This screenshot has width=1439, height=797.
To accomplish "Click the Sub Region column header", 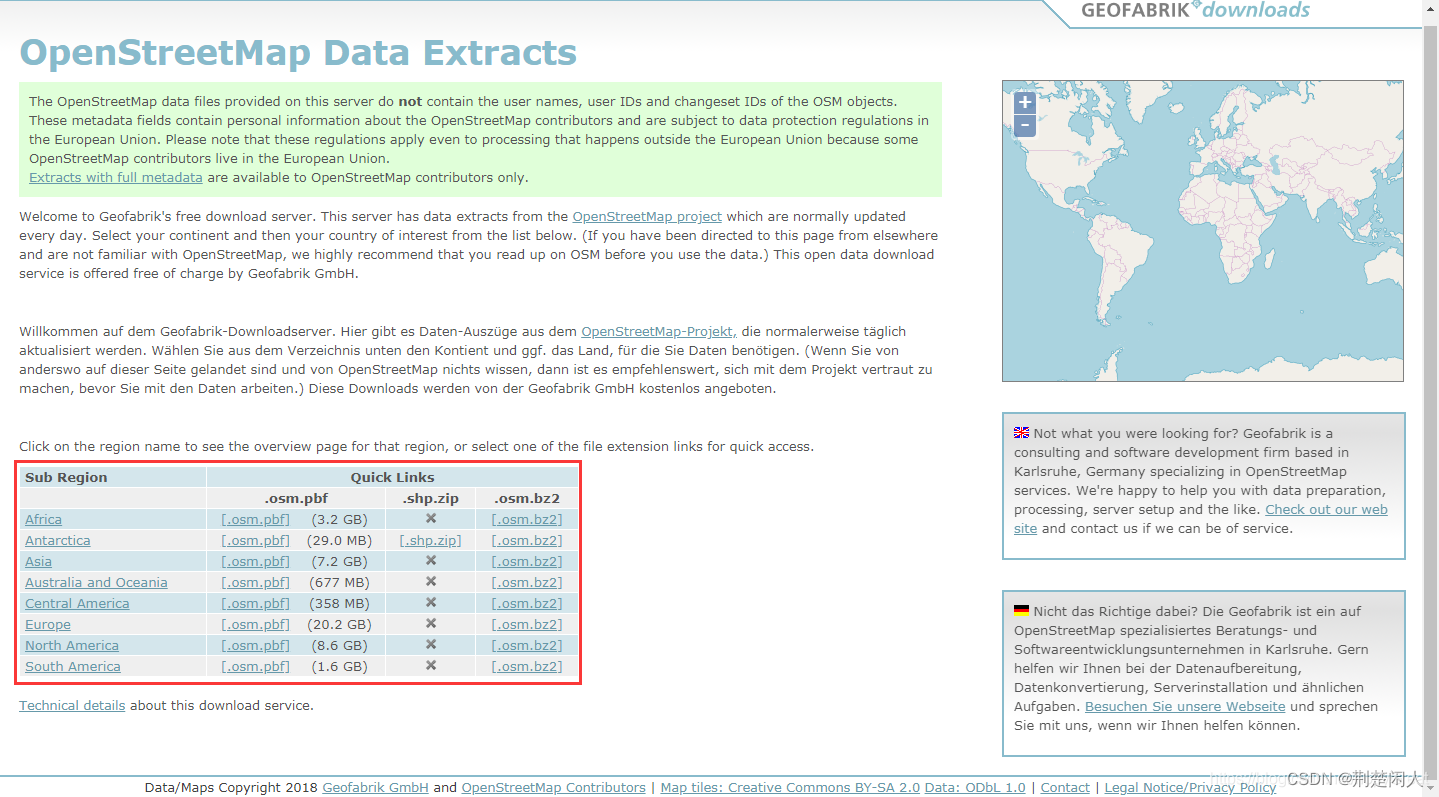I will [66, 477].
